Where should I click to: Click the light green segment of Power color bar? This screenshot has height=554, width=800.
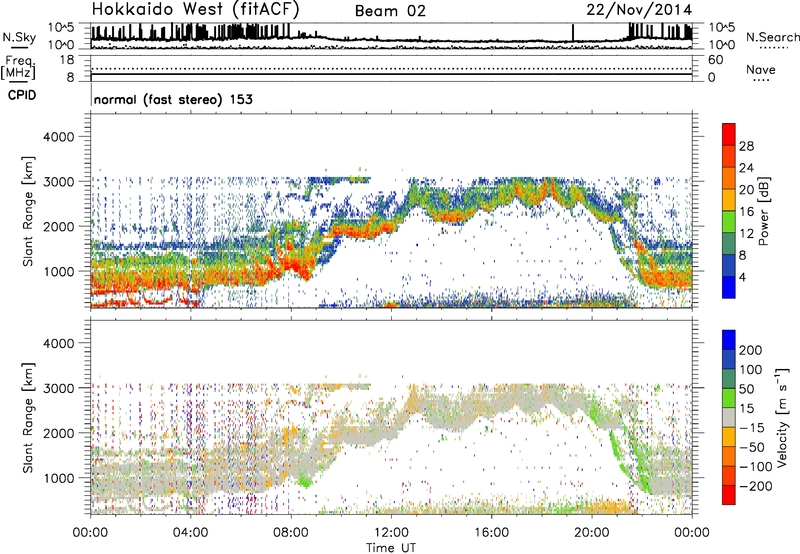coord(729,222)
